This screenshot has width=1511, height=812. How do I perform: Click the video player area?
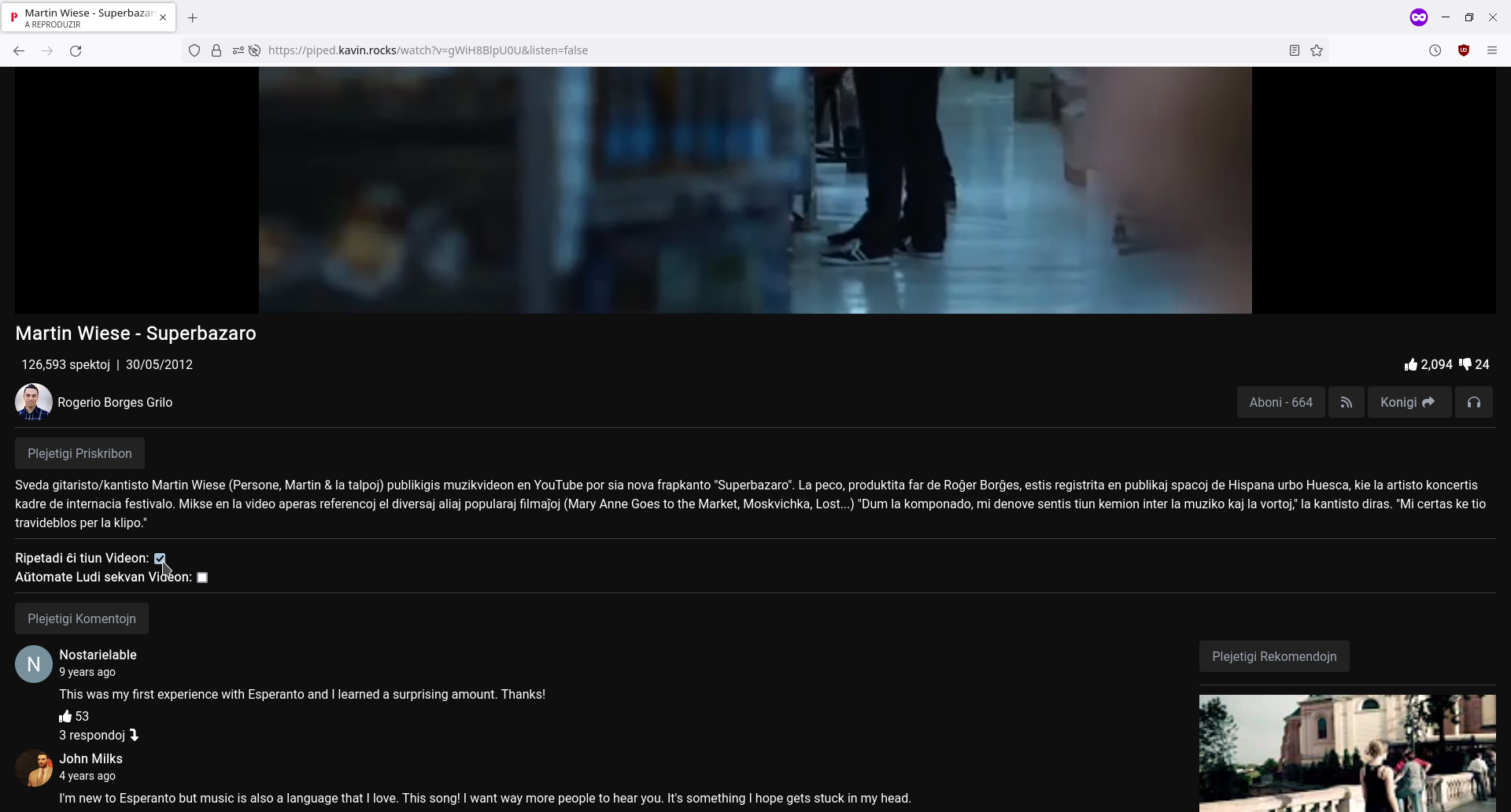tap(755, 190)
